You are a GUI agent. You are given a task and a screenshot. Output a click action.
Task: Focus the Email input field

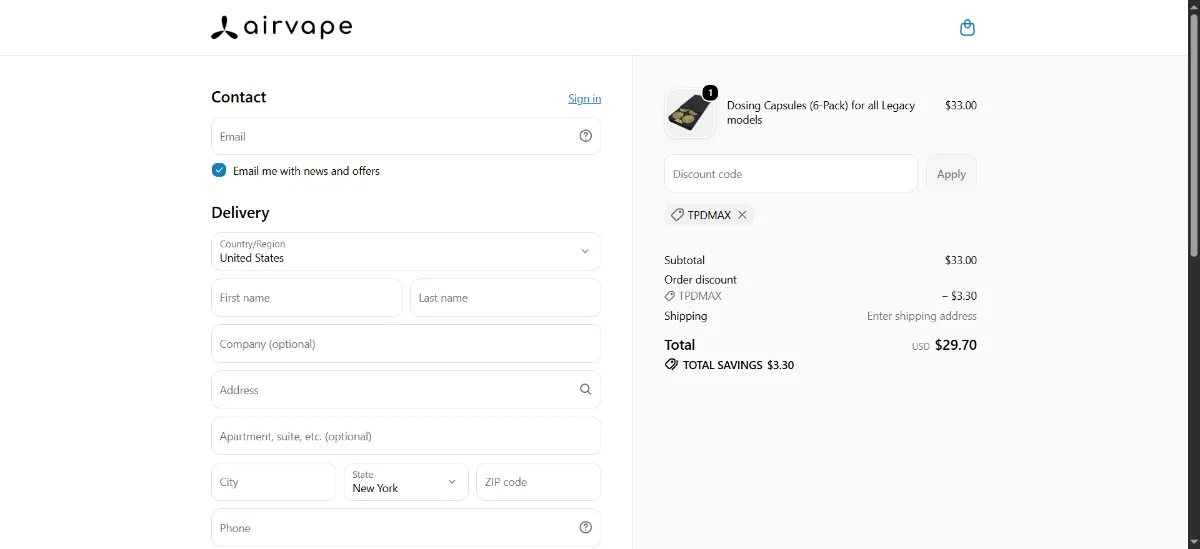coord(406,136)
